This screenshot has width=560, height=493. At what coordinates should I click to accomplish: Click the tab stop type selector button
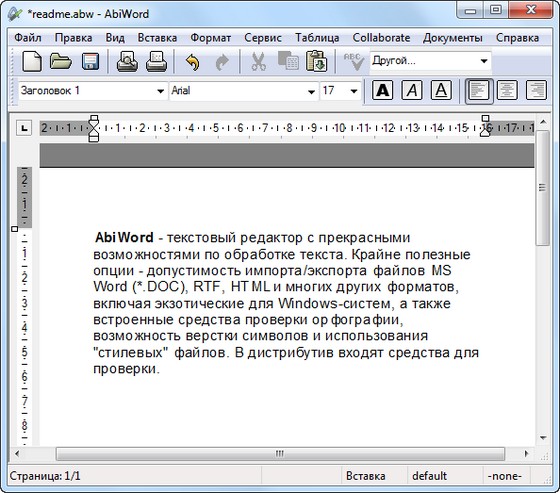(24, 128)
